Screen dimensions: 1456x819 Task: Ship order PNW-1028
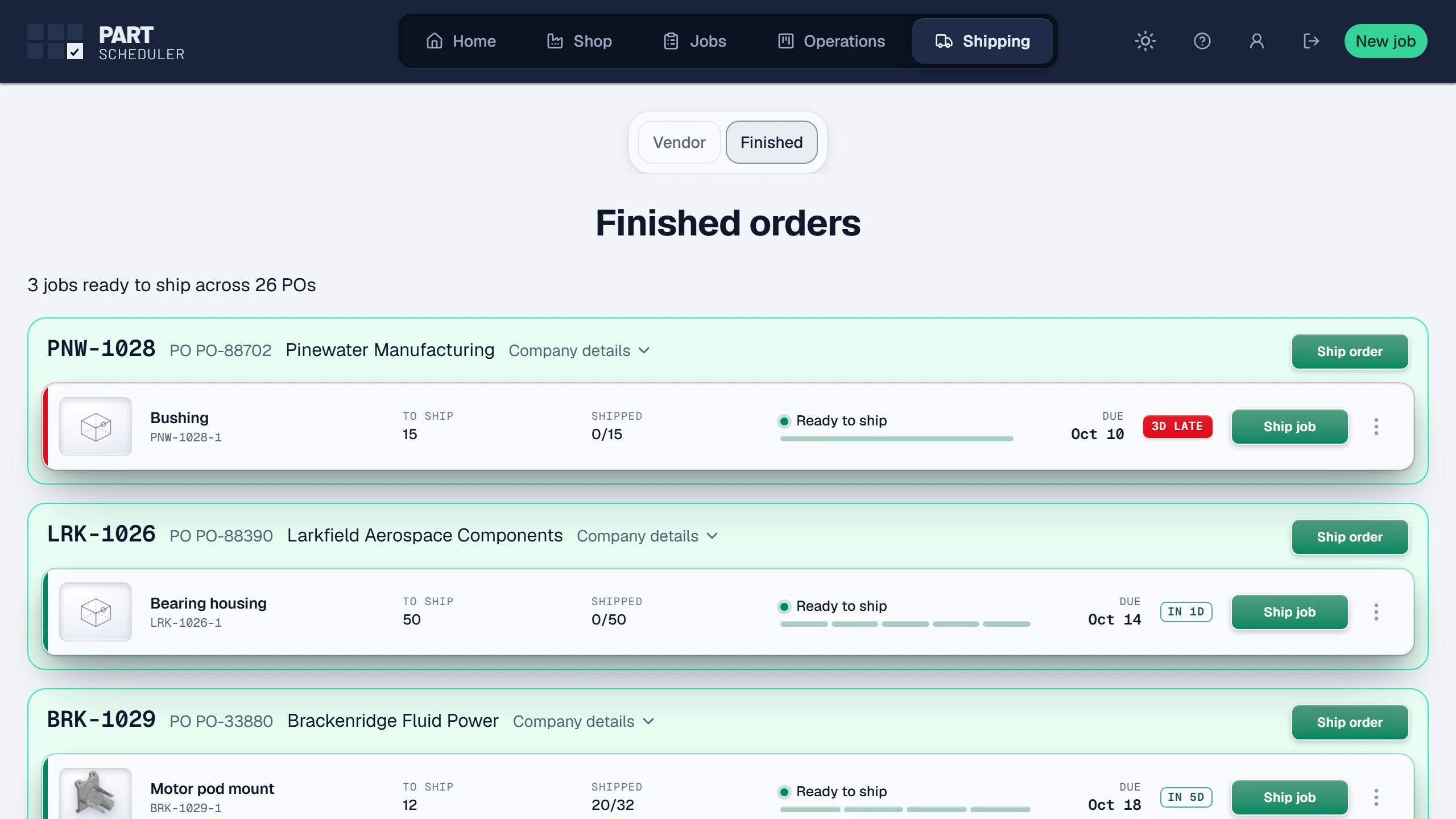[1350, 351]
